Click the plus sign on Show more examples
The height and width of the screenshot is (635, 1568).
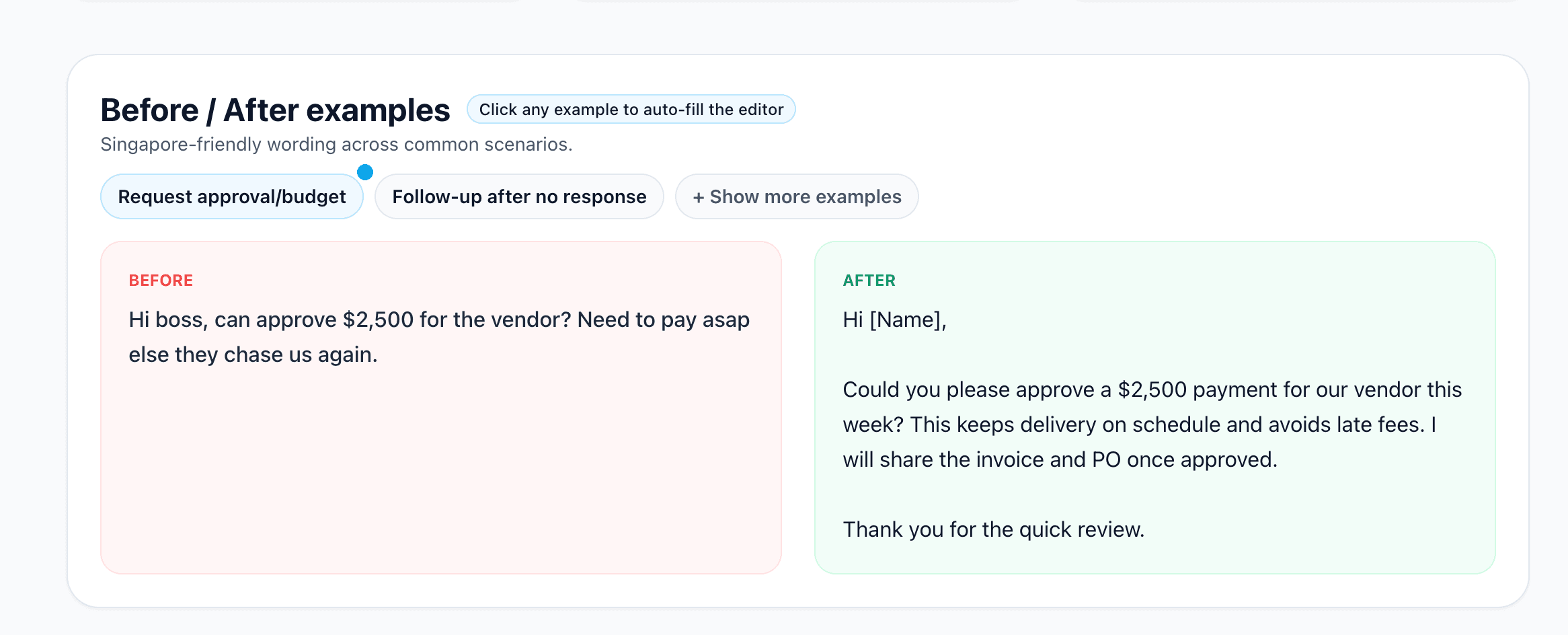[x=698, y=196]
